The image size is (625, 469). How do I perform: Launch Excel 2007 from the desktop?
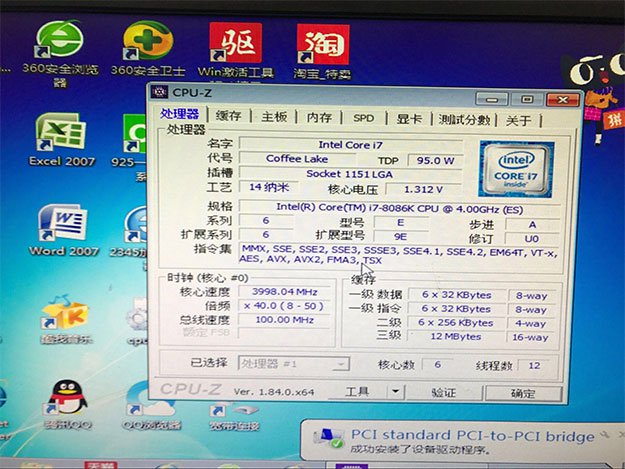point(61,134)
